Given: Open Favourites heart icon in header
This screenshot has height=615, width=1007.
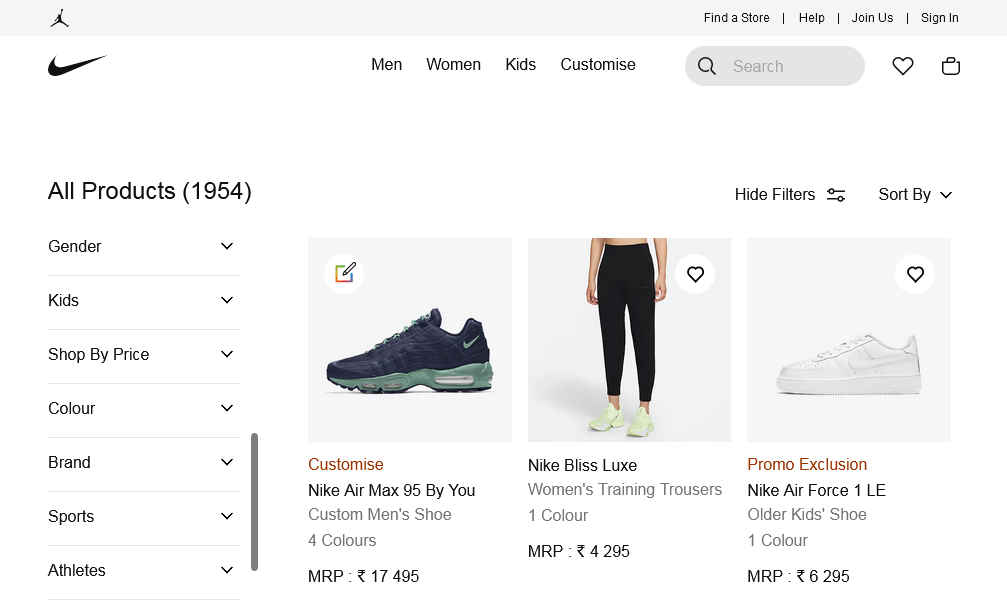Looking at the screenshot, I should pos(903,66).
